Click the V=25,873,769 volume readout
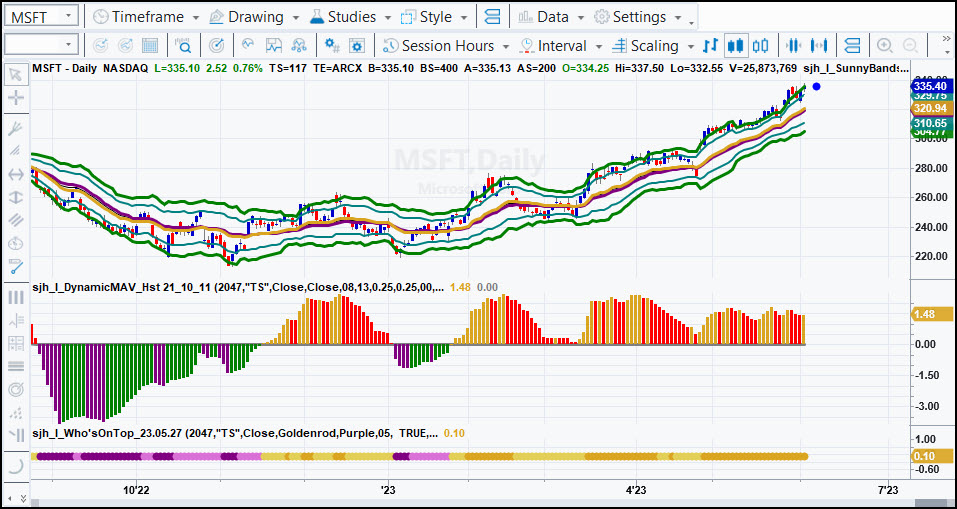Image resolution: width=957 pixels, height=509 pixels. (x=764, y=68)
